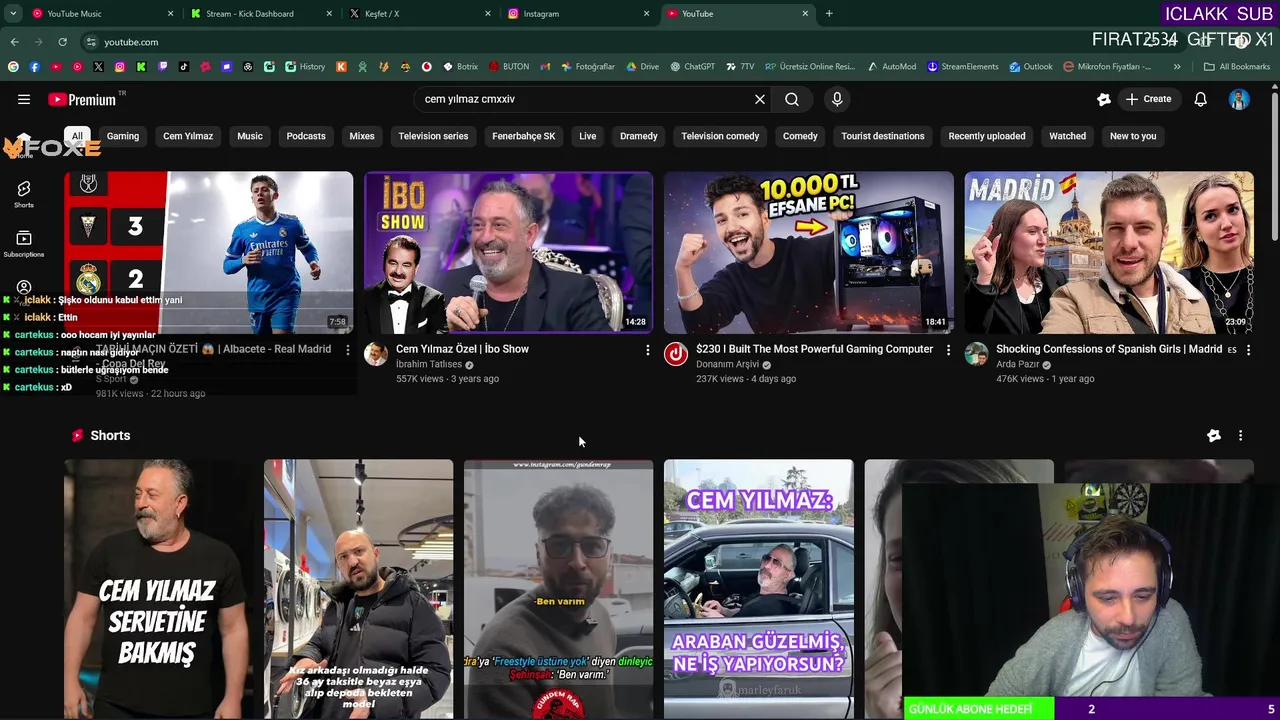The height and width of the screenshot is (720, 1280).
Task: Open the account avatar menu
Action: [x=1239, y=99]
